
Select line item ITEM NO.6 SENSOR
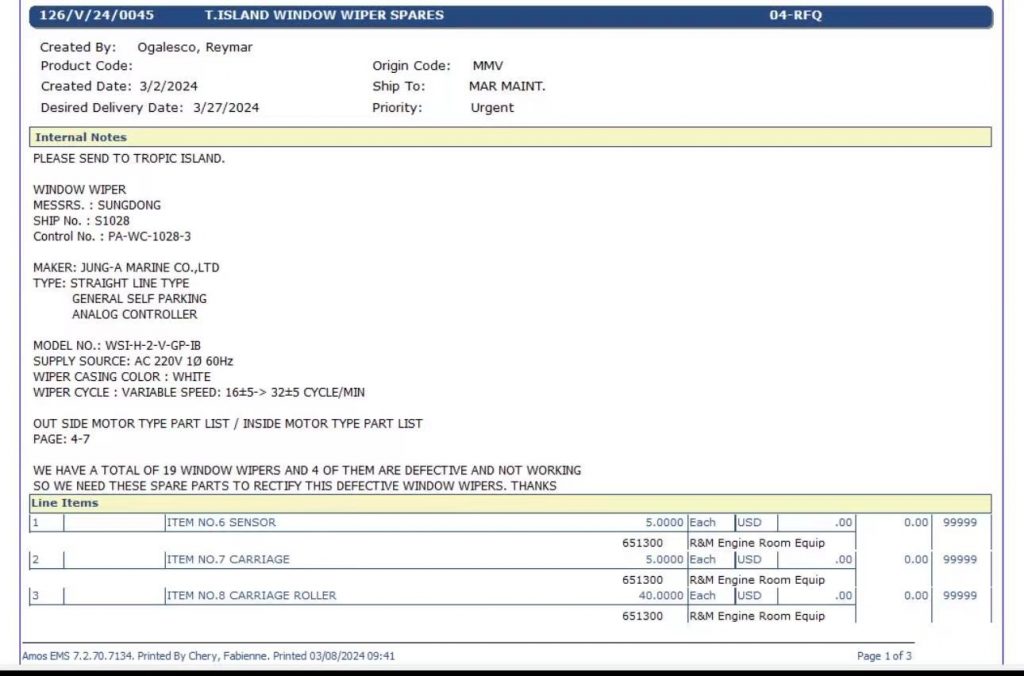[221, 522]
